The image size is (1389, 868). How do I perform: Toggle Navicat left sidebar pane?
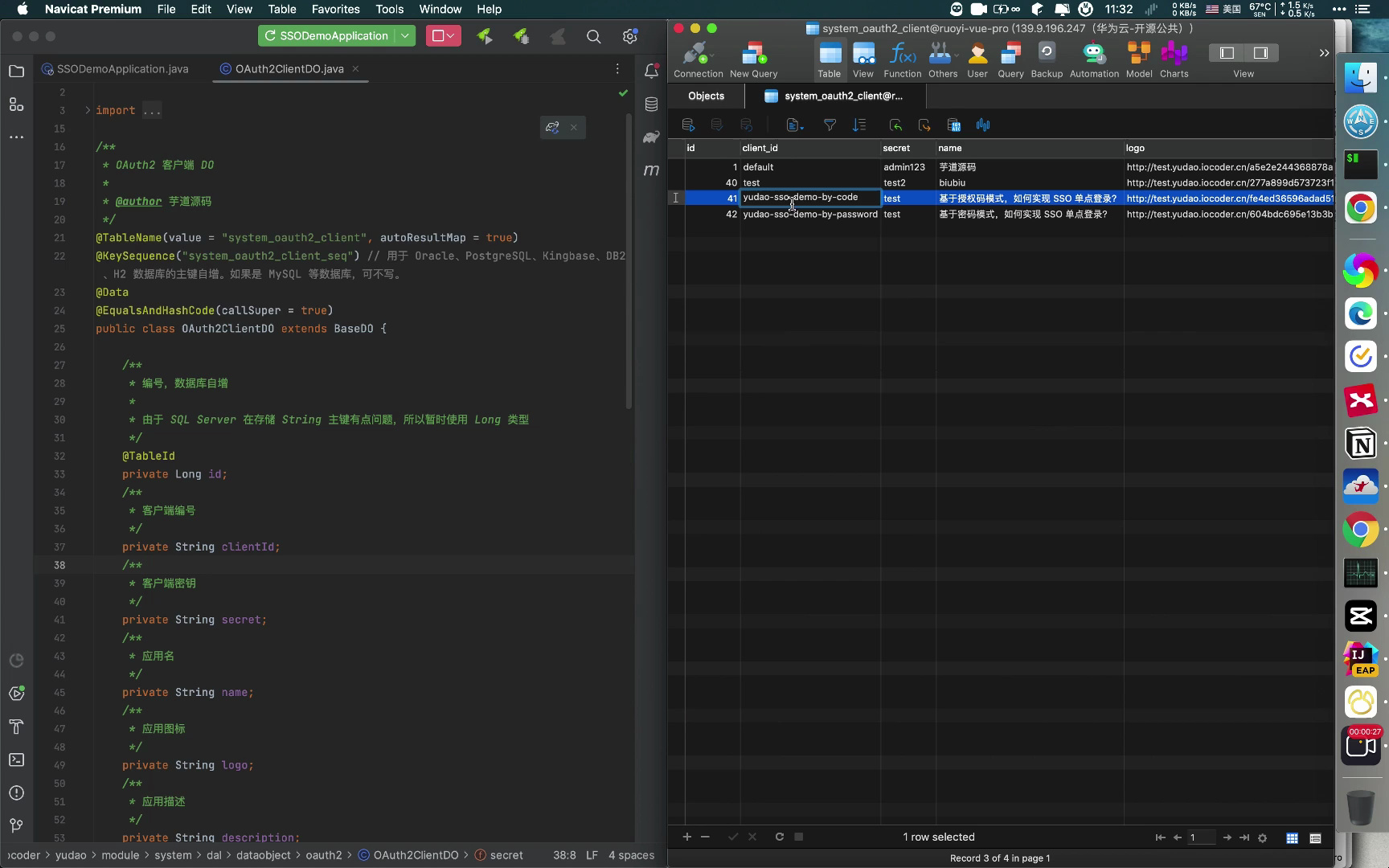coord(1227,53)
